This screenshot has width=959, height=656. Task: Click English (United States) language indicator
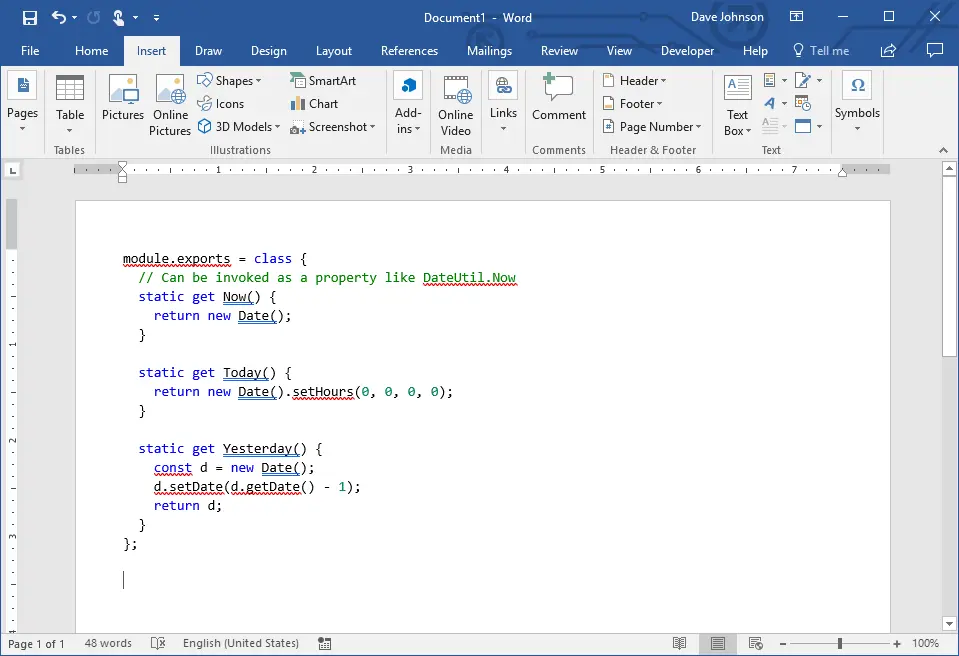click(x=240, y=643)
